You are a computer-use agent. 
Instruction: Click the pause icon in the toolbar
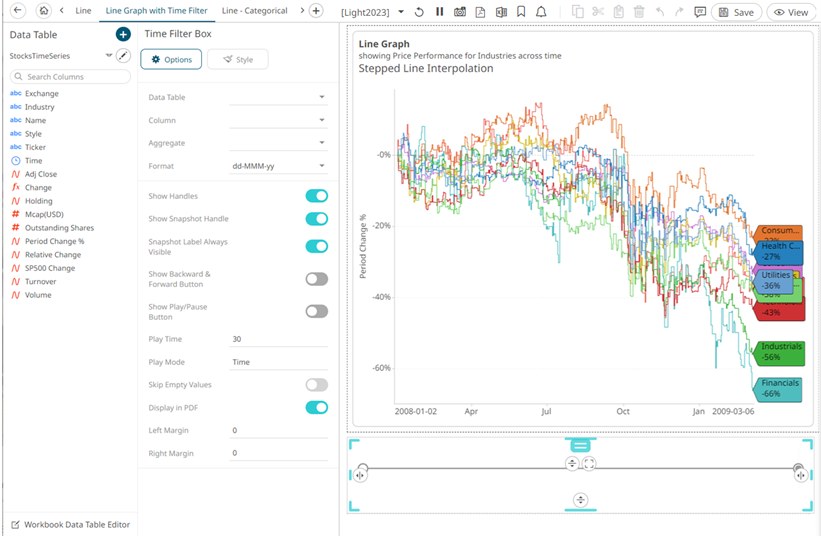click(439, 12)
